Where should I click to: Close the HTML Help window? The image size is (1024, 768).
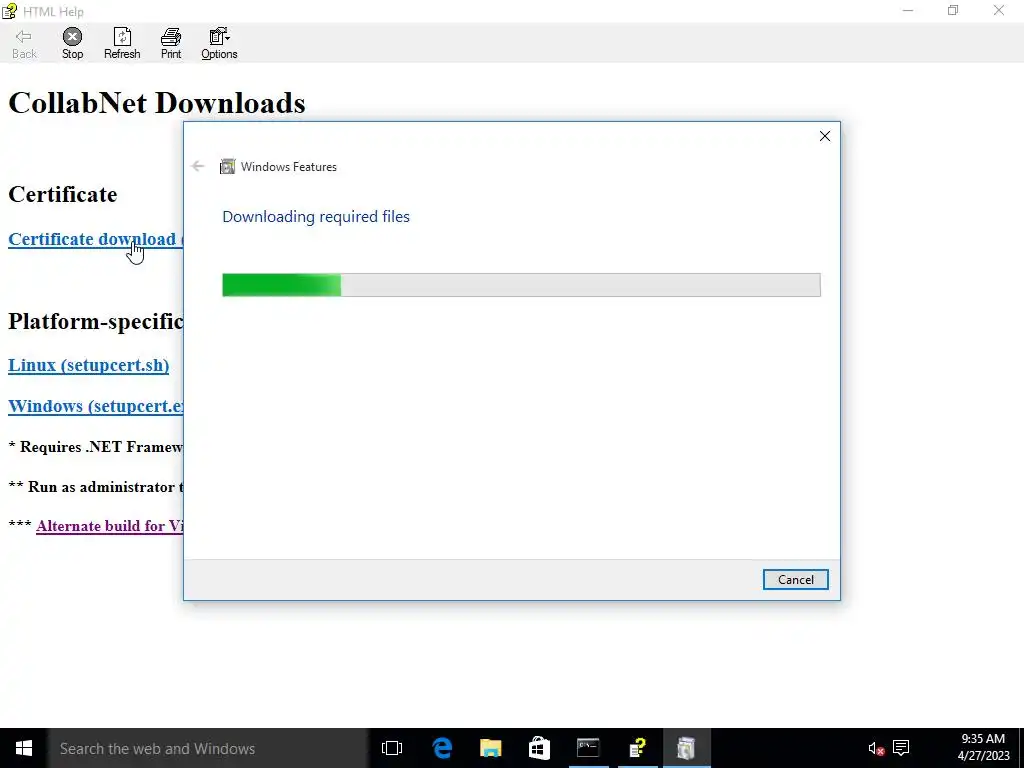pyautogui.click(x=999, y=10)
